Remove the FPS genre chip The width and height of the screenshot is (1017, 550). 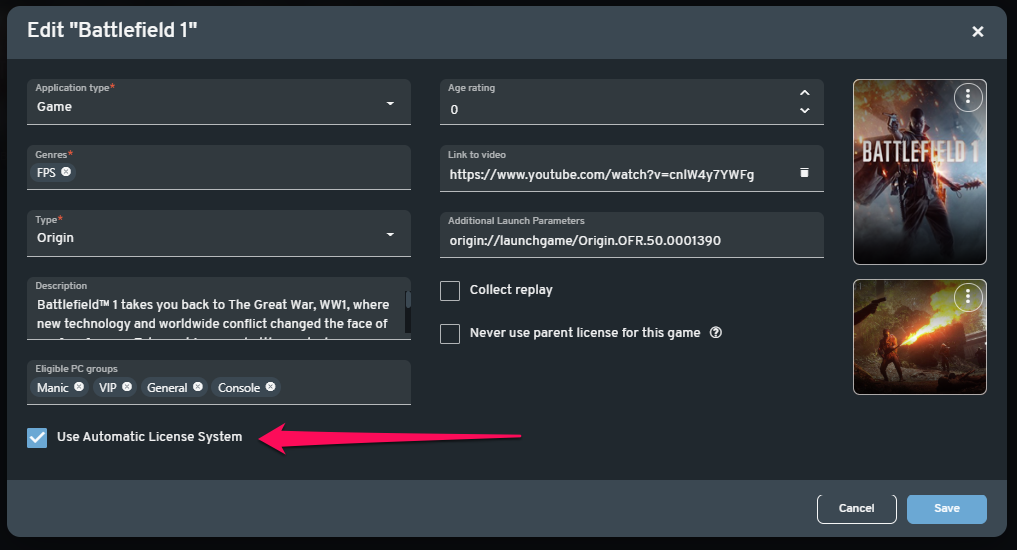tap(66, 172)
